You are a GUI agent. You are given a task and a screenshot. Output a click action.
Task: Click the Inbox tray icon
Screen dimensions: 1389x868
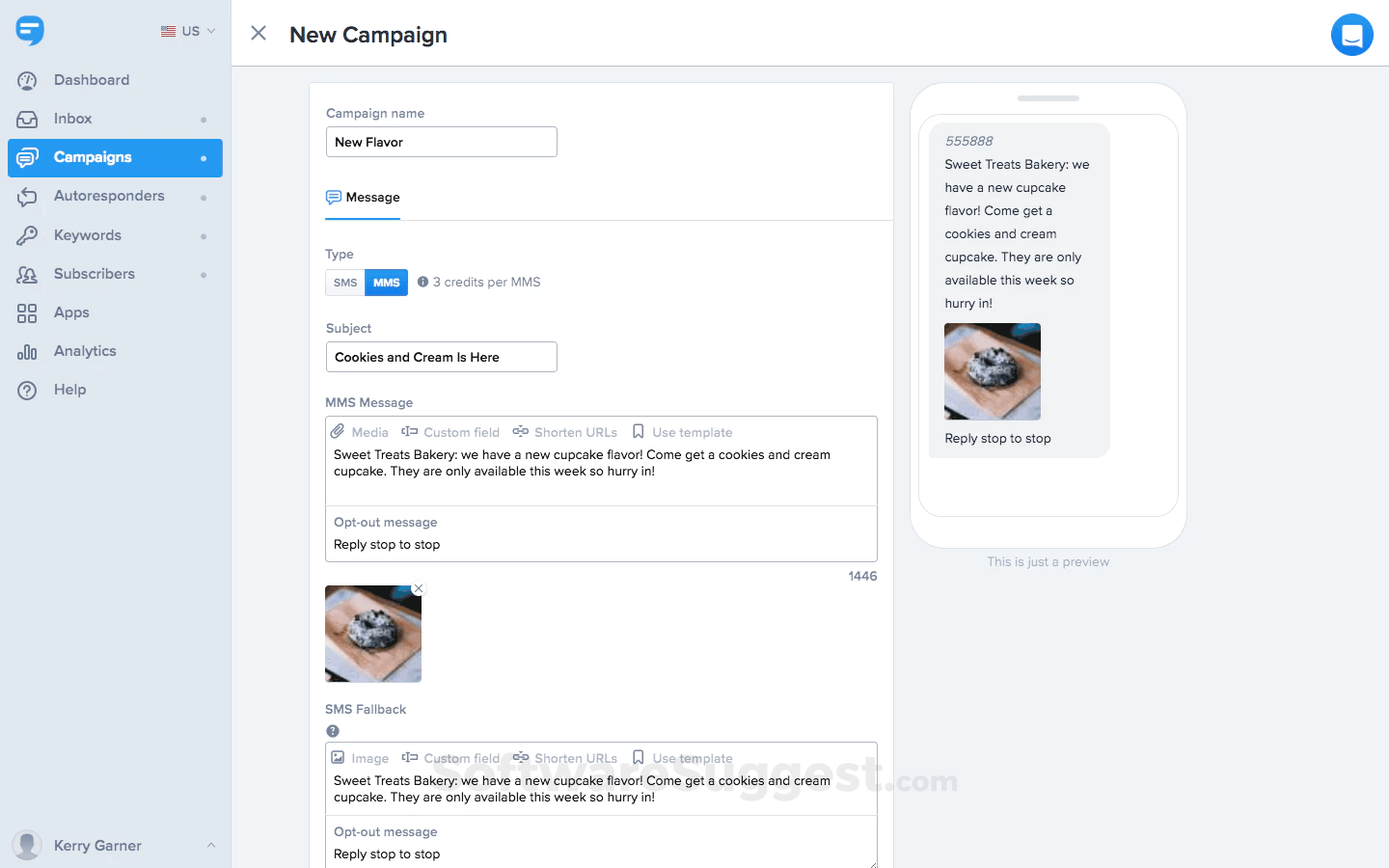[x=27, y=120]
